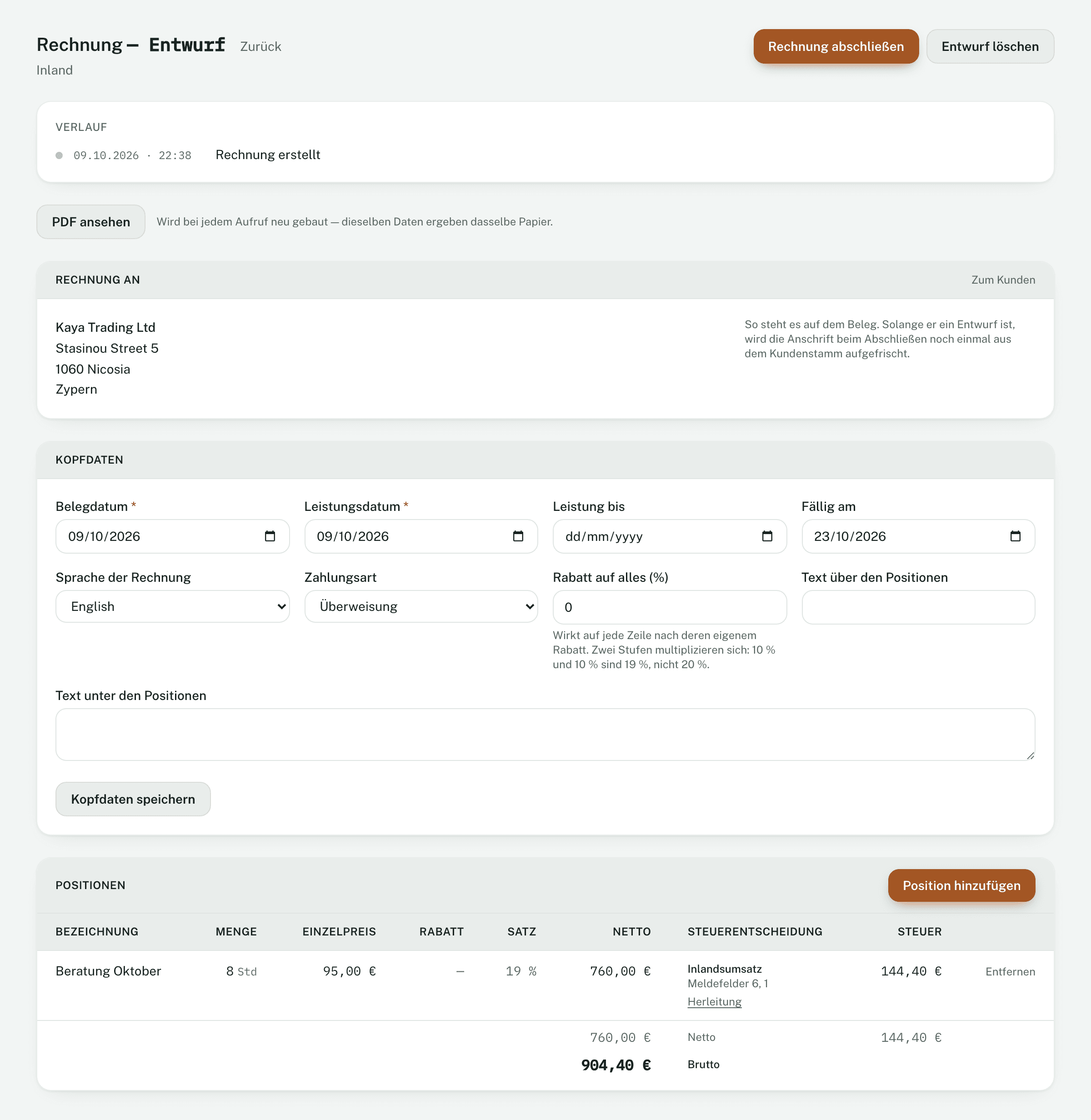Click the Satz value 19 %
1091x1120 pixels.
point(521,971)
